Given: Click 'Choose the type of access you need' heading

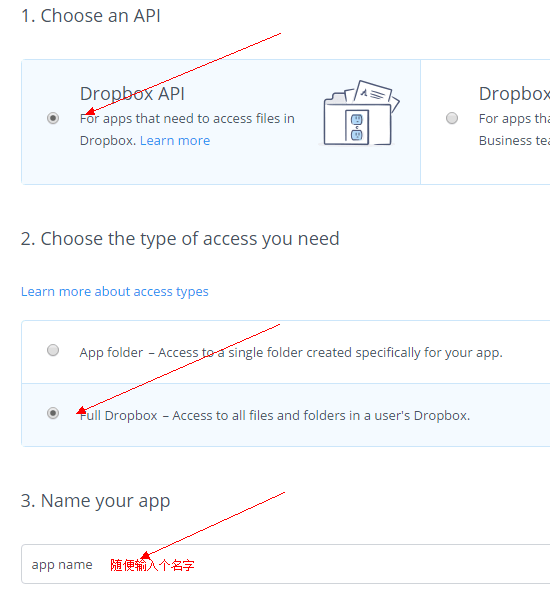Looking at the screenshot, I should [x=180, y=239].
